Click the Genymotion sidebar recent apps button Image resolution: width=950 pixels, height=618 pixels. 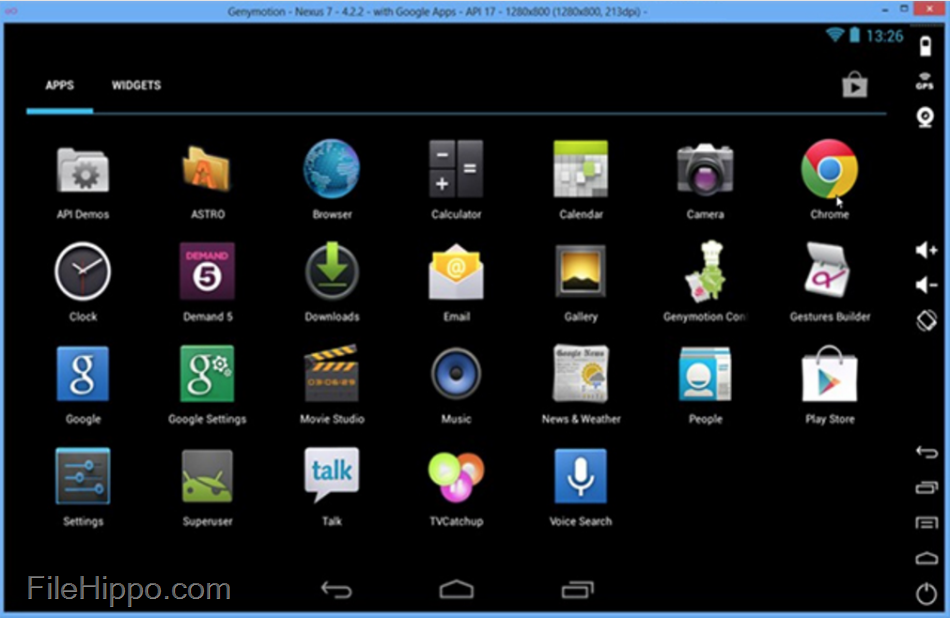point(926,487)
